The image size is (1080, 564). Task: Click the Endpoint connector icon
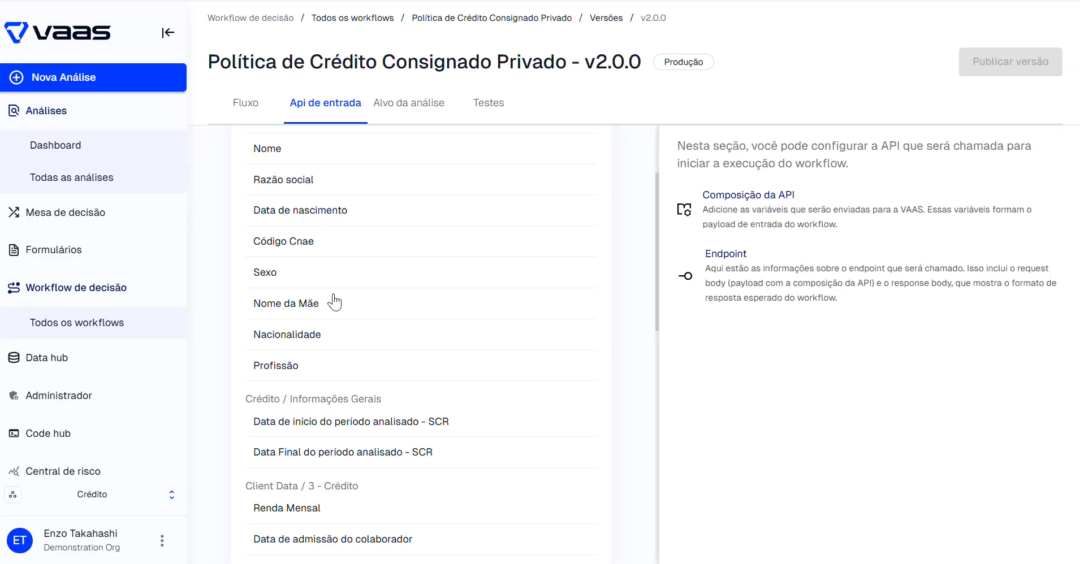(x=685, y=275)
